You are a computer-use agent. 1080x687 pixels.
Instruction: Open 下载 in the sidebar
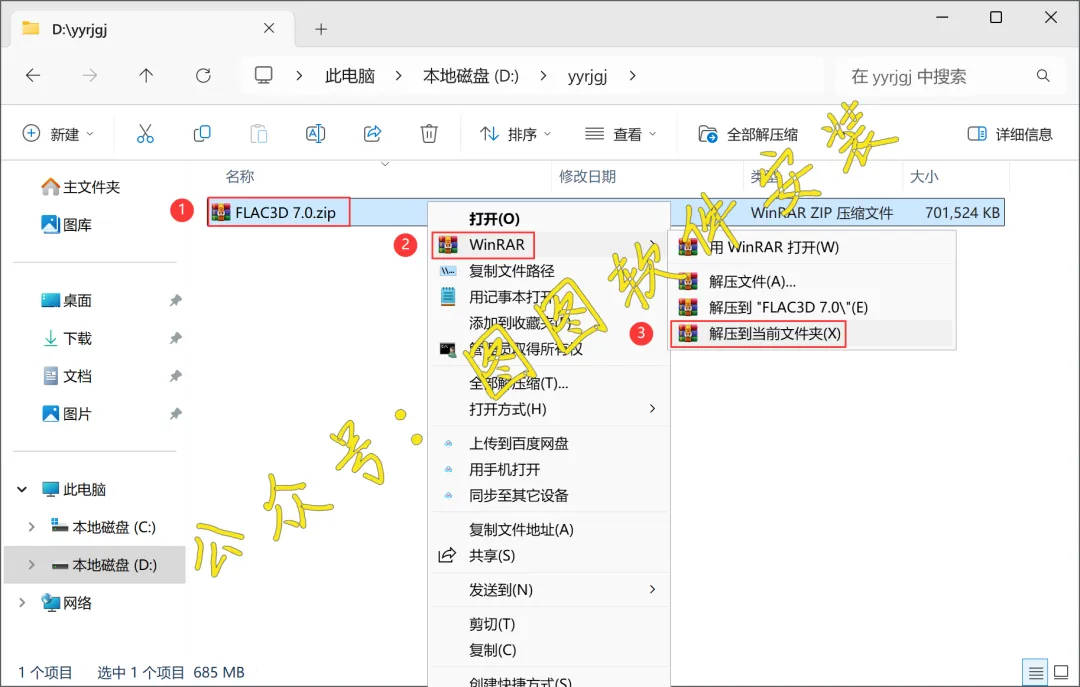point(66,338)
